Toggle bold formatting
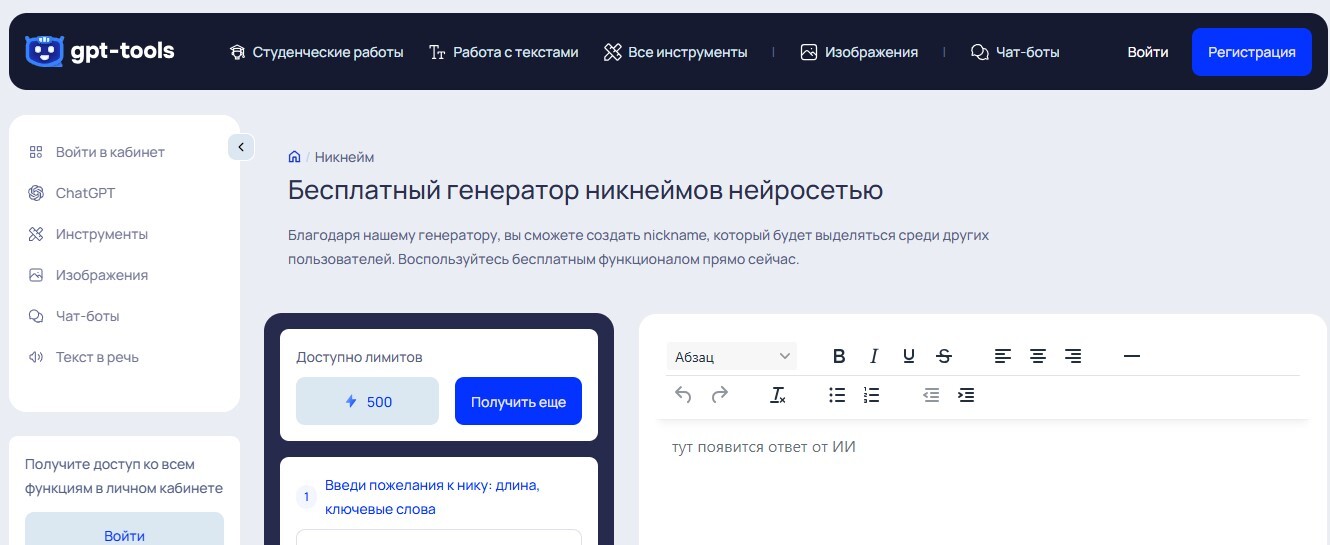 click(x=839, y=356)
